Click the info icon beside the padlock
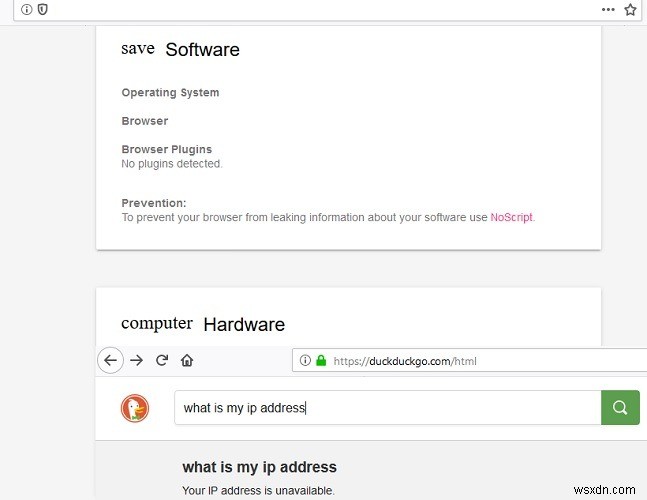Viewport: 647px width, 500px height. (306, 360)
